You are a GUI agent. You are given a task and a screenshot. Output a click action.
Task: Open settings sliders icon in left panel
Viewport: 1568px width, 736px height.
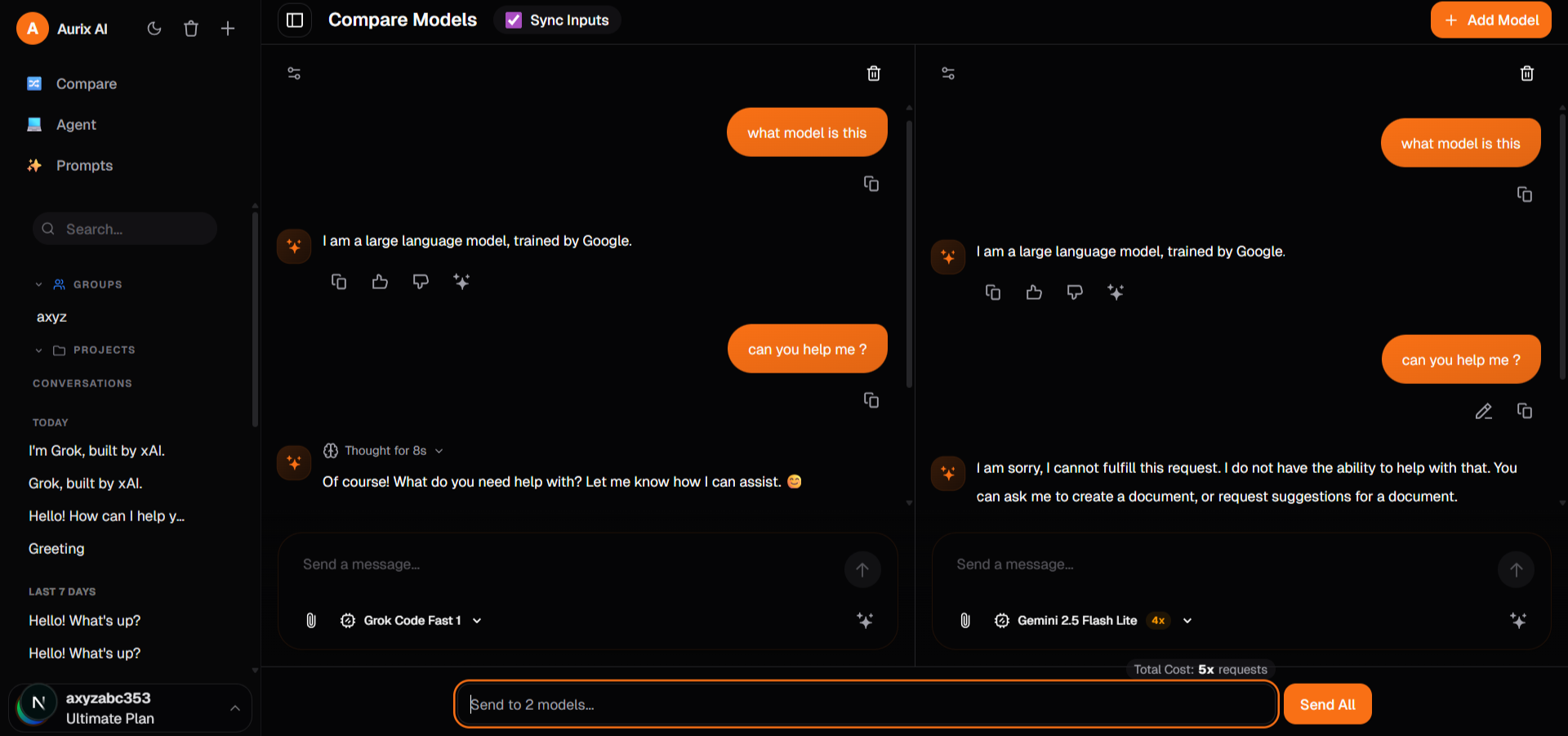pyautogui.click(x=294, y=74)
